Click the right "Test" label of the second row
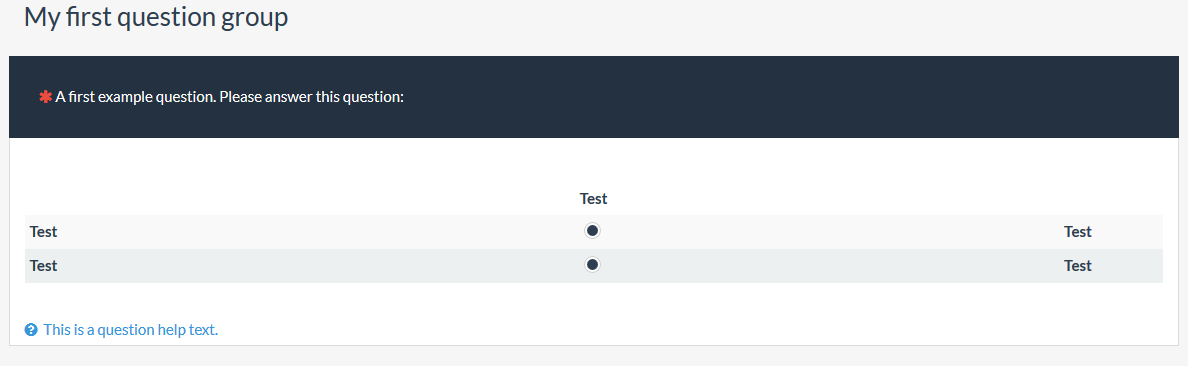 pyautogui.click(x=1077, y=266)
